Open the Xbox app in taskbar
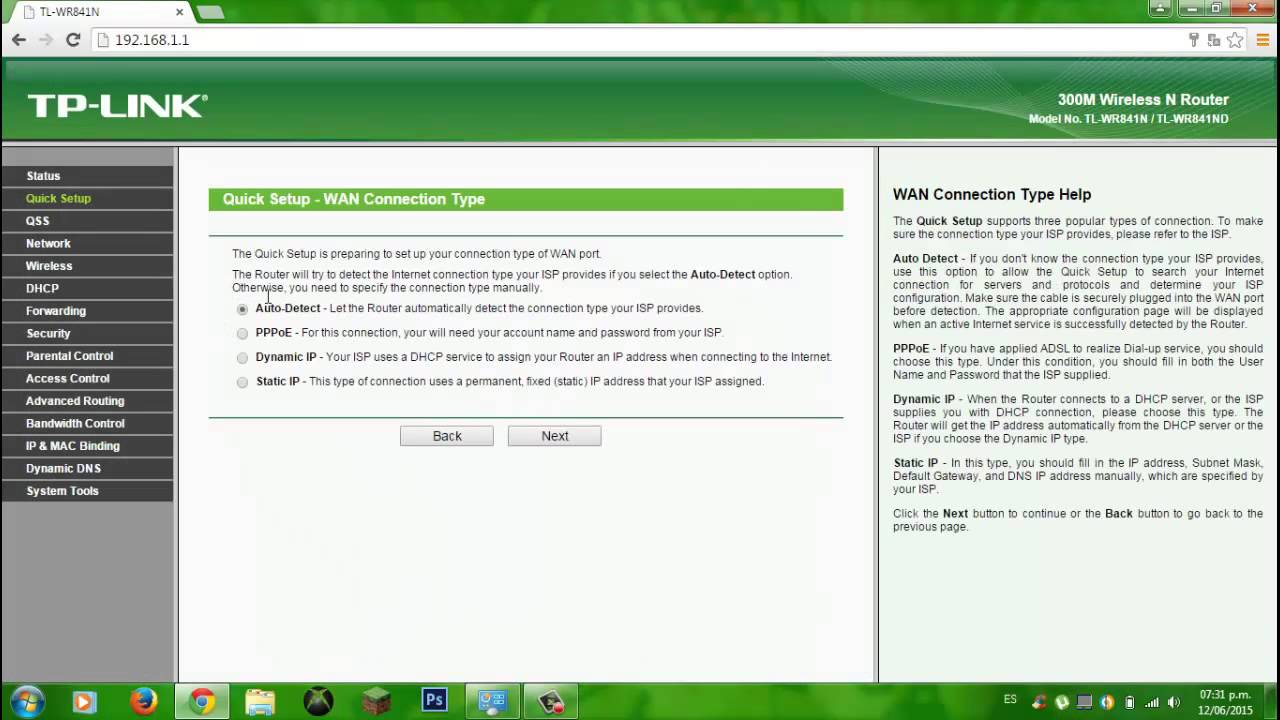The image size is (1280, 720). pos(318,702)
